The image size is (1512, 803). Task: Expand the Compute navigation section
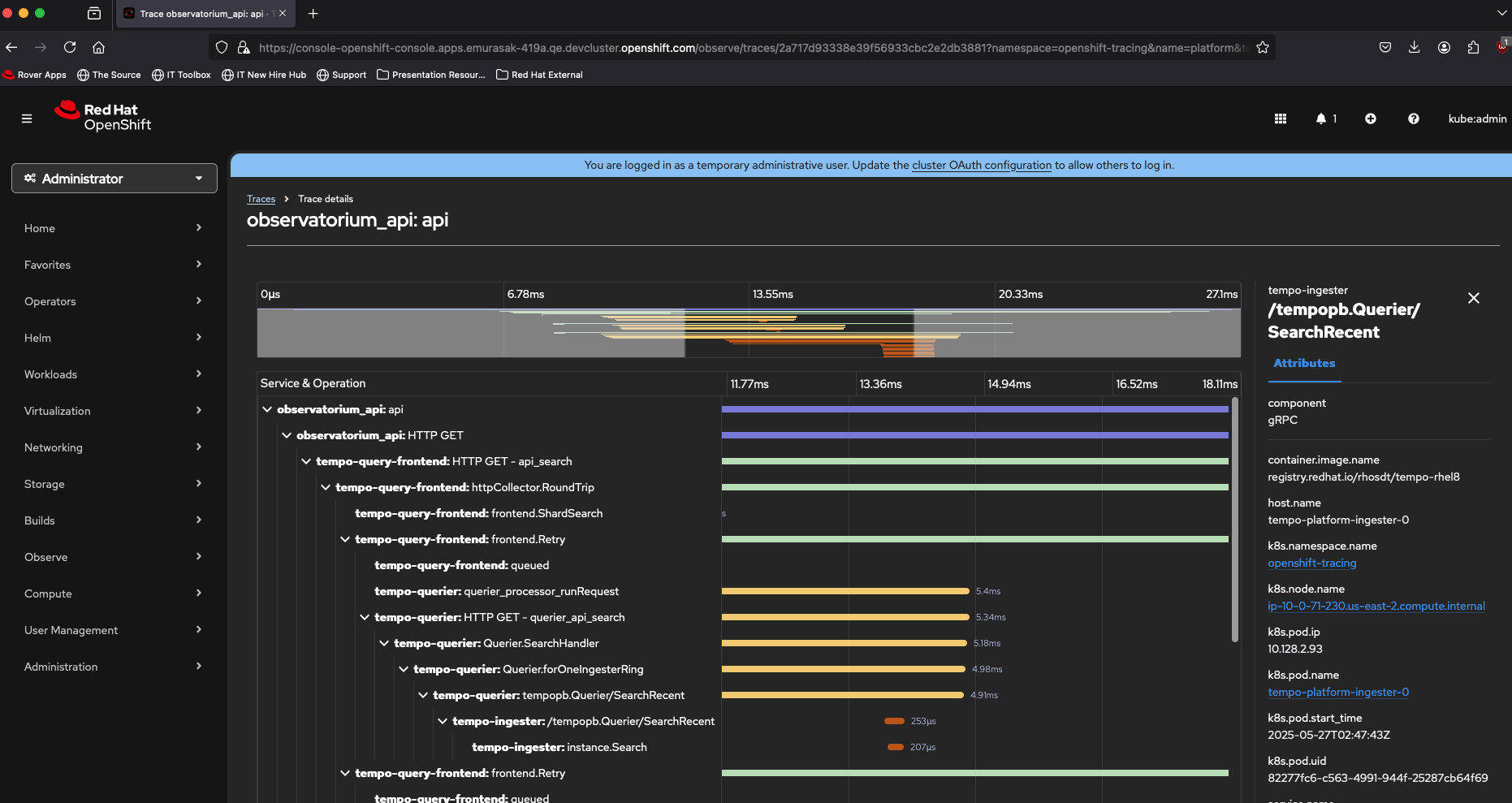point(114,594)
